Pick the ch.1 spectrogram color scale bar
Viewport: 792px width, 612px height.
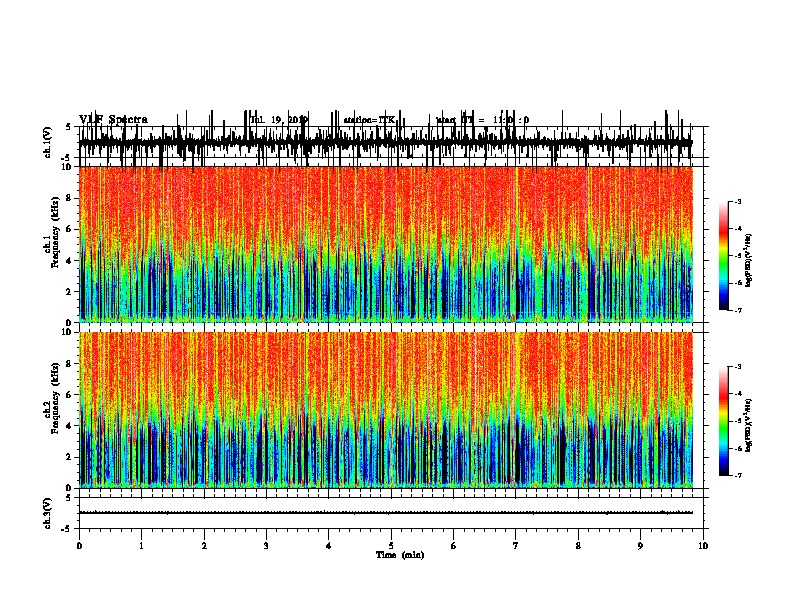(724, 256)
